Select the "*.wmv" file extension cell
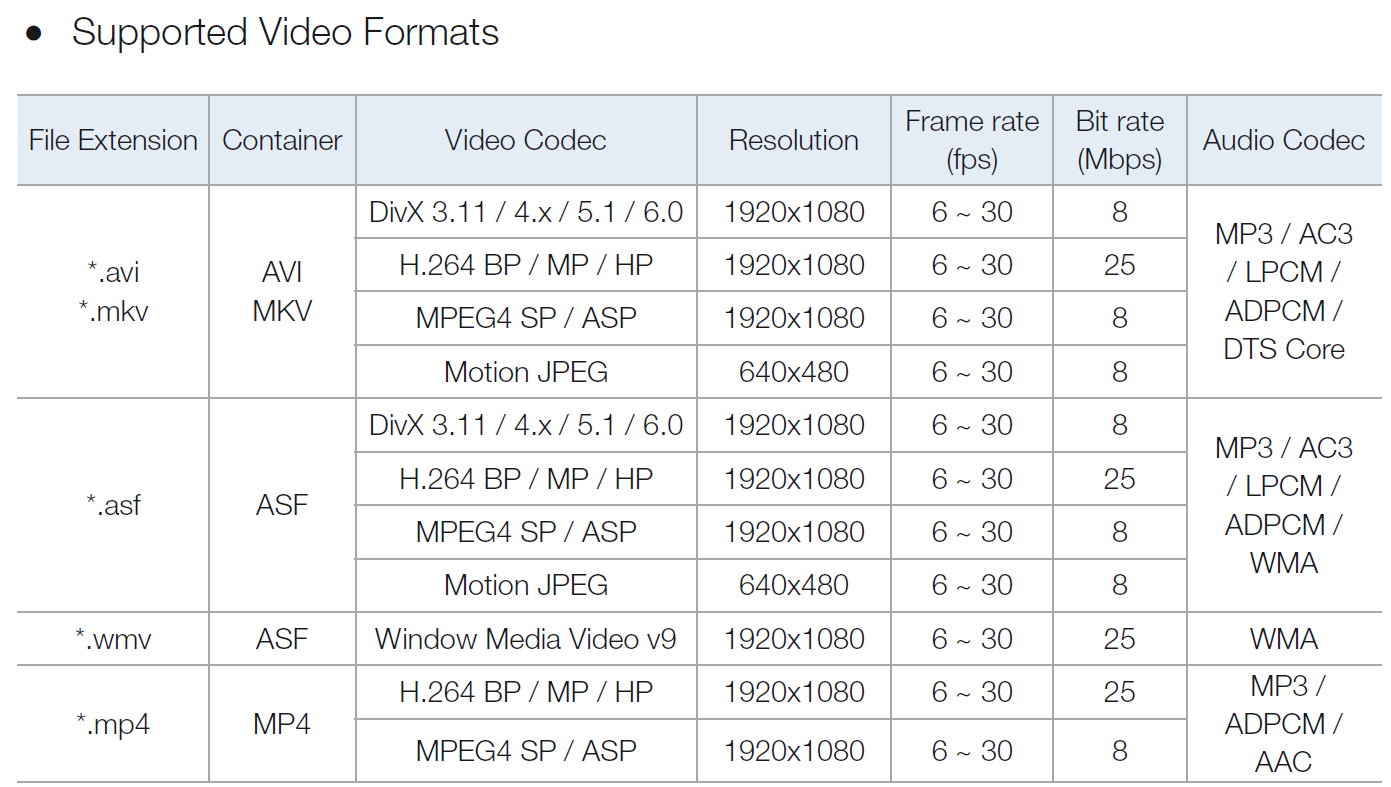1391x787 pixels. tap(113, 639)
